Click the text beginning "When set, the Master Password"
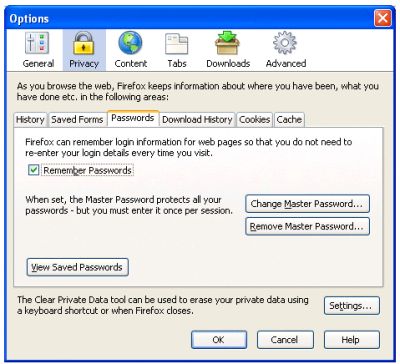400x364 pixels. pyautogui.click(x=129, y=205)
